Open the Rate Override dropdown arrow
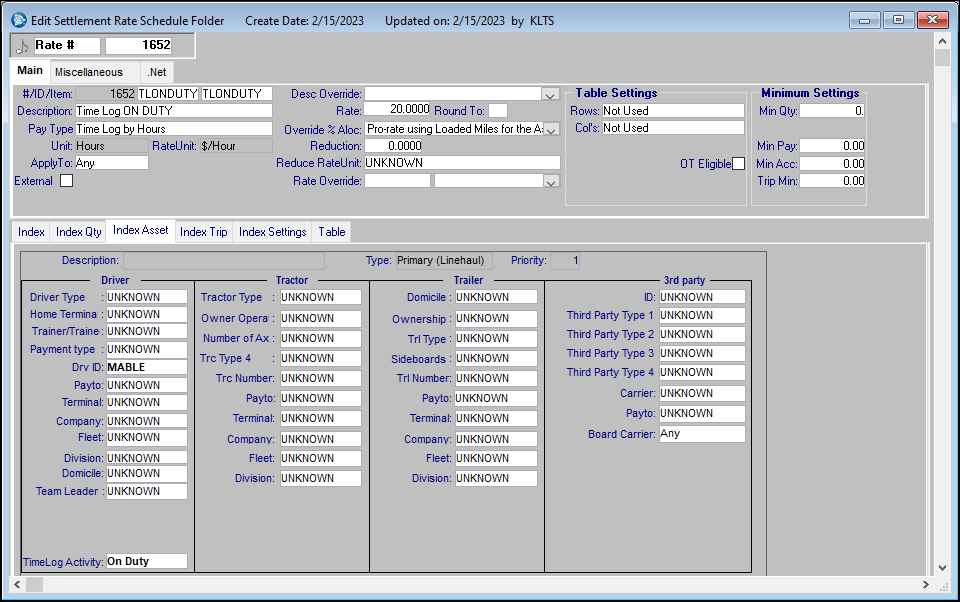 (551, 181)
